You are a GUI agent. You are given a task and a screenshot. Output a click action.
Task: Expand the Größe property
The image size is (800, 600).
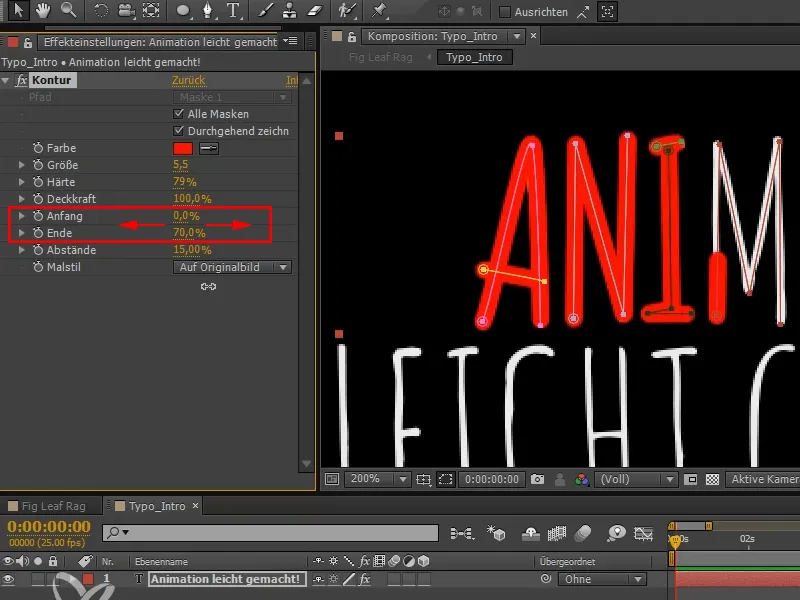21,165
